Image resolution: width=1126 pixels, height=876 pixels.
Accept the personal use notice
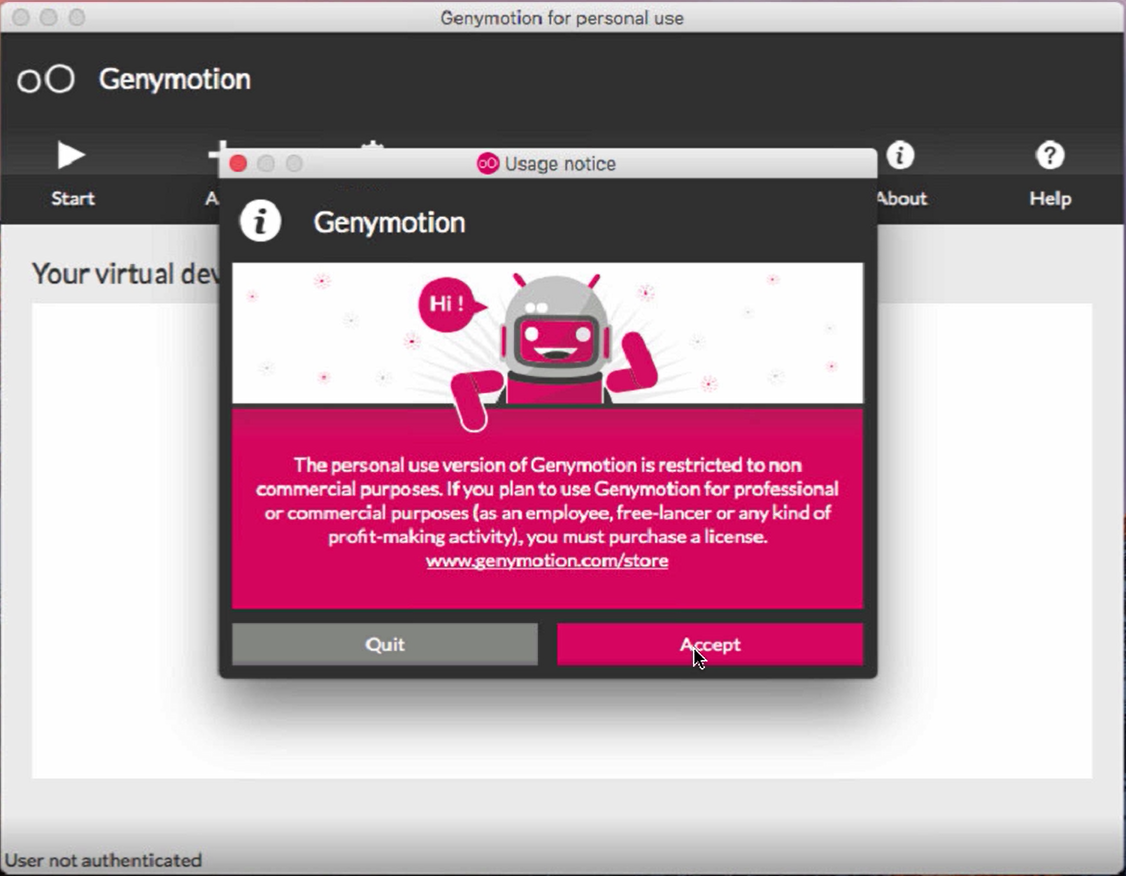[709, 644]
